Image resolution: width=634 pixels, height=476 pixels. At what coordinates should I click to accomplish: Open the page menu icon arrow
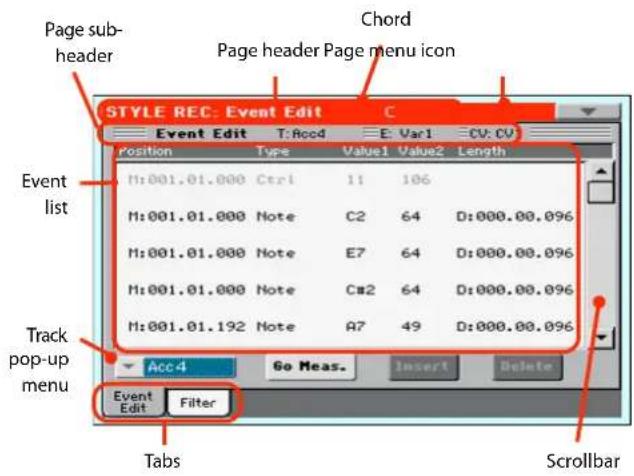click(x=588, y=112)
